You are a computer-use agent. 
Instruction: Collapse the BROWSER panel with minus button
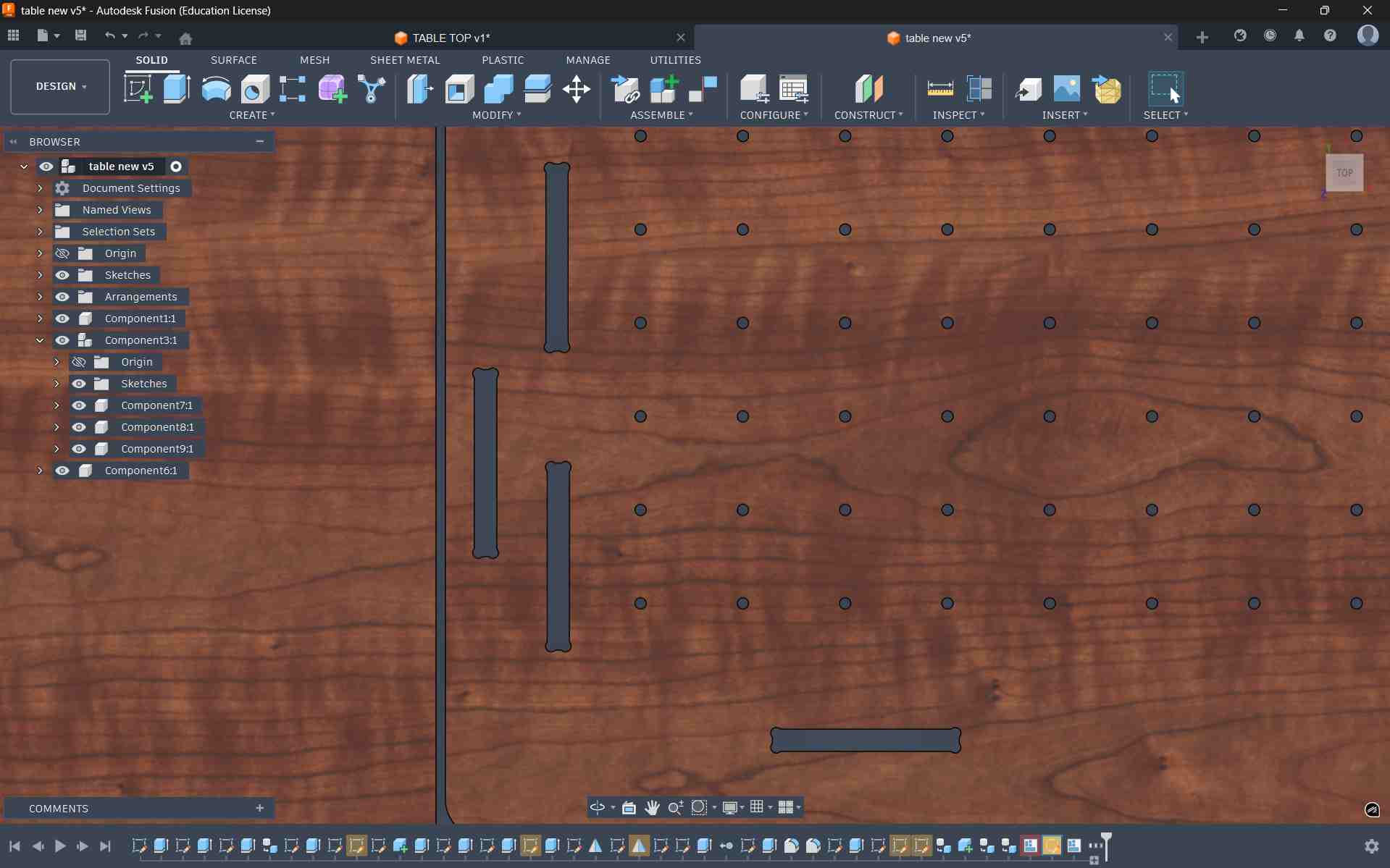(x=260, y=142)
